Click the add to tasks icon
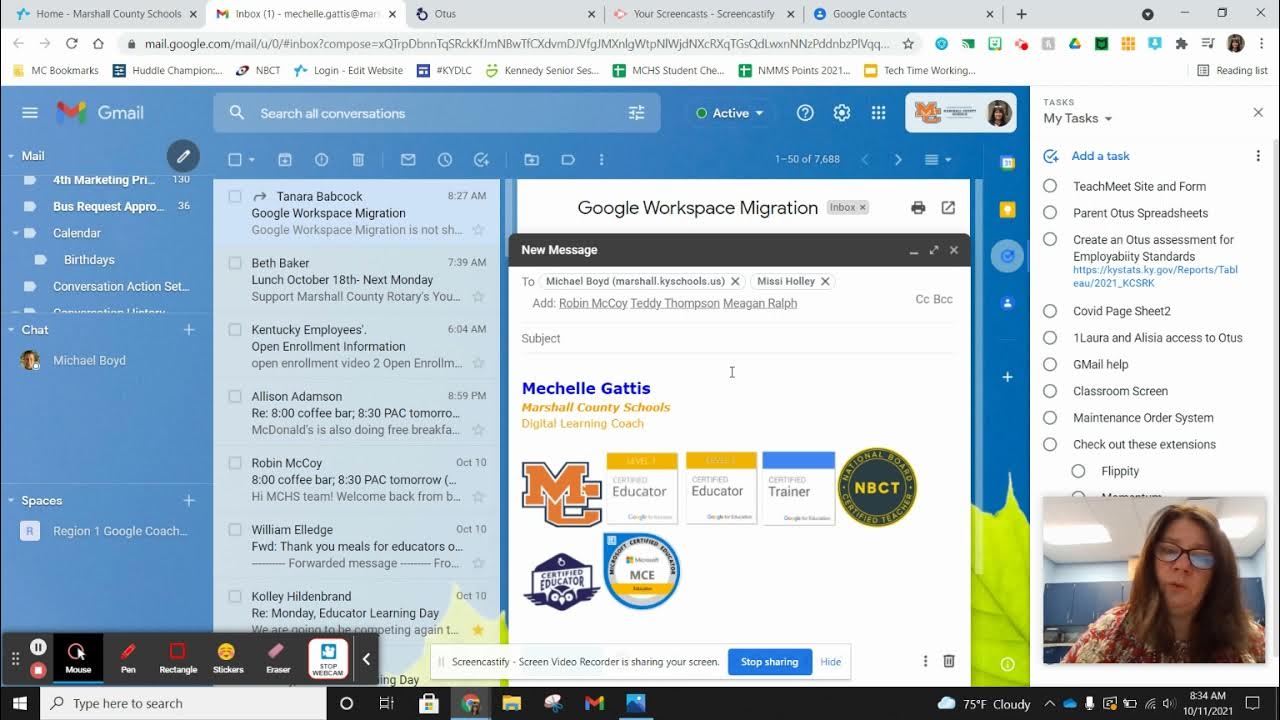Viewport: 1280px width, 720px height. point(481,159)
